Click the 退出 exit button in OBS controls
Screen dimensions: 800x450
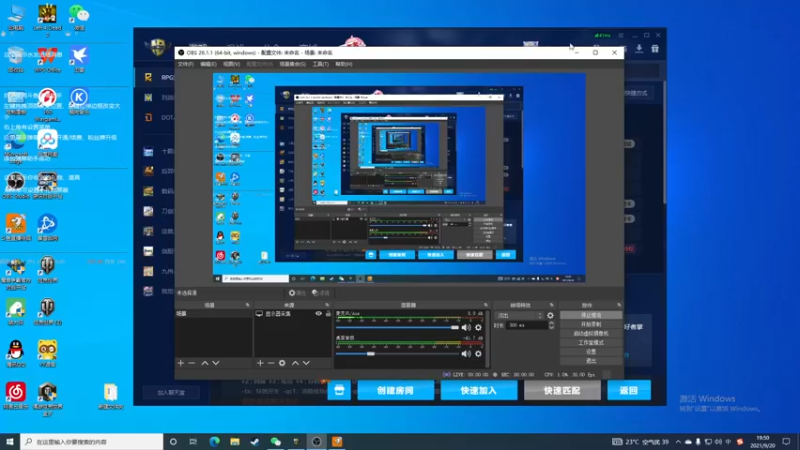[x=591, y=361]
